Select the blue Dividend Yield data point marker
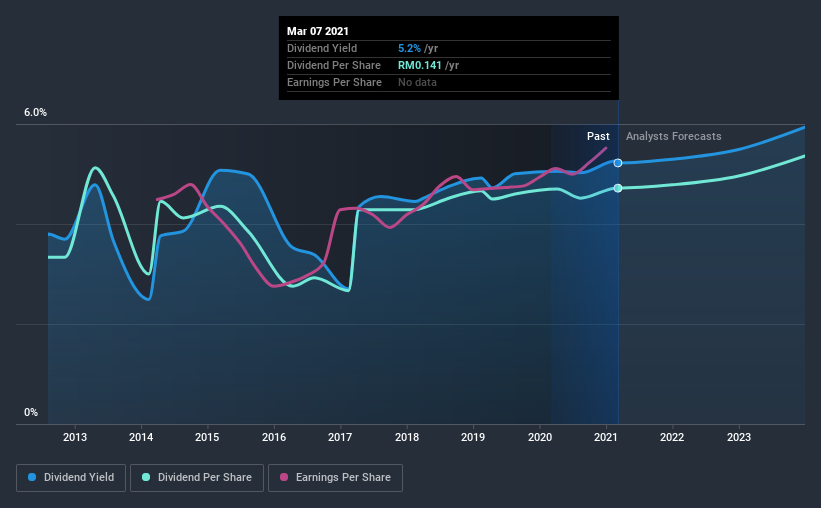Image resolution: width=821 pixels, height=508 pixels. coord(618,163)
